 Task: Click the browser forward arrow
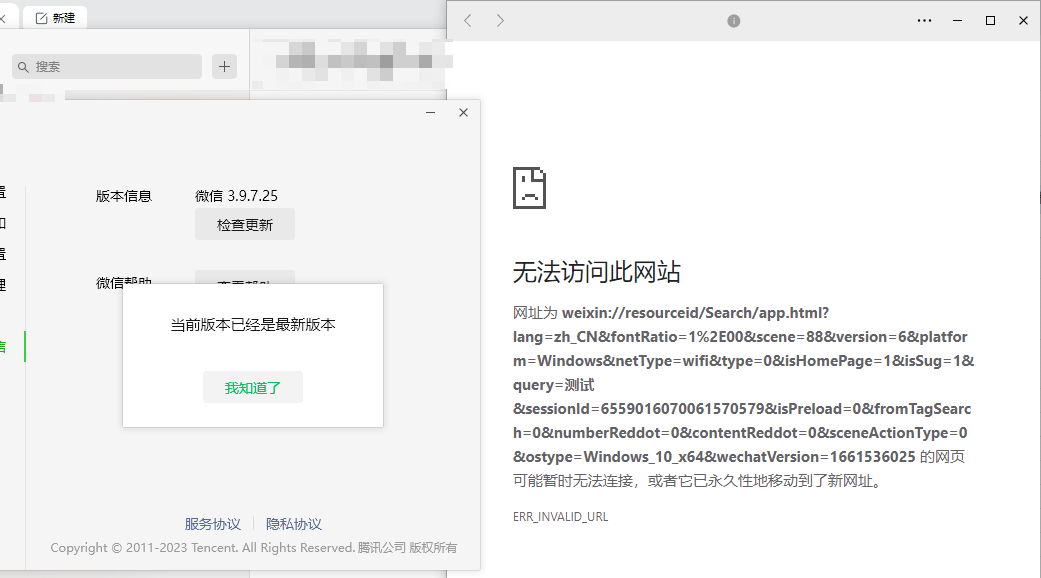(500, 21)
